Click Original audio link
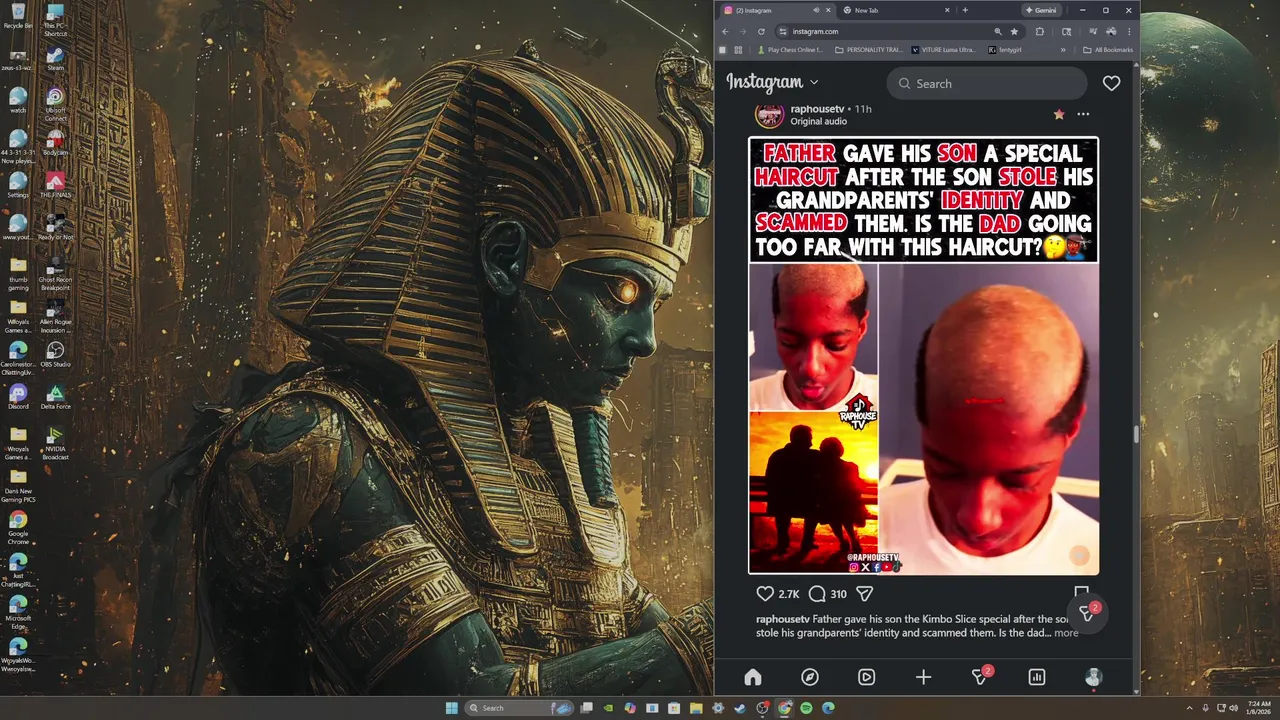 pos(819,121)
